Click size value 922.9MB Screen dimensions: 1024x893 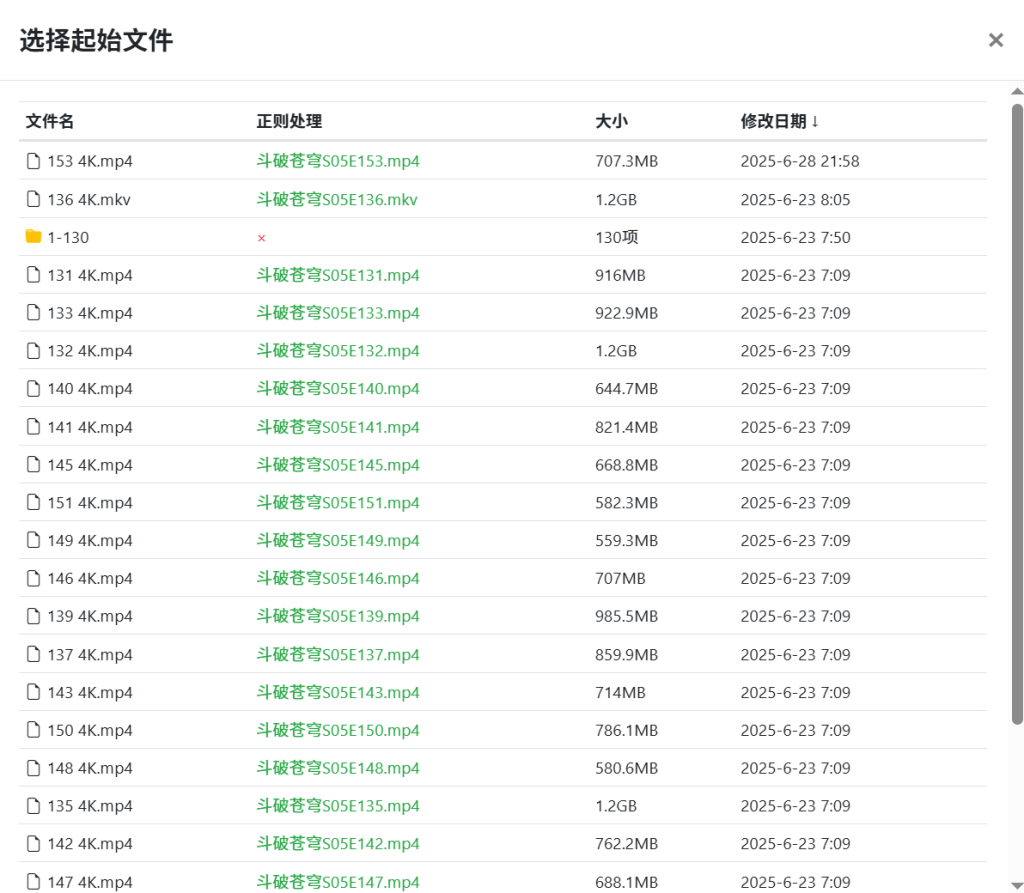626,314
